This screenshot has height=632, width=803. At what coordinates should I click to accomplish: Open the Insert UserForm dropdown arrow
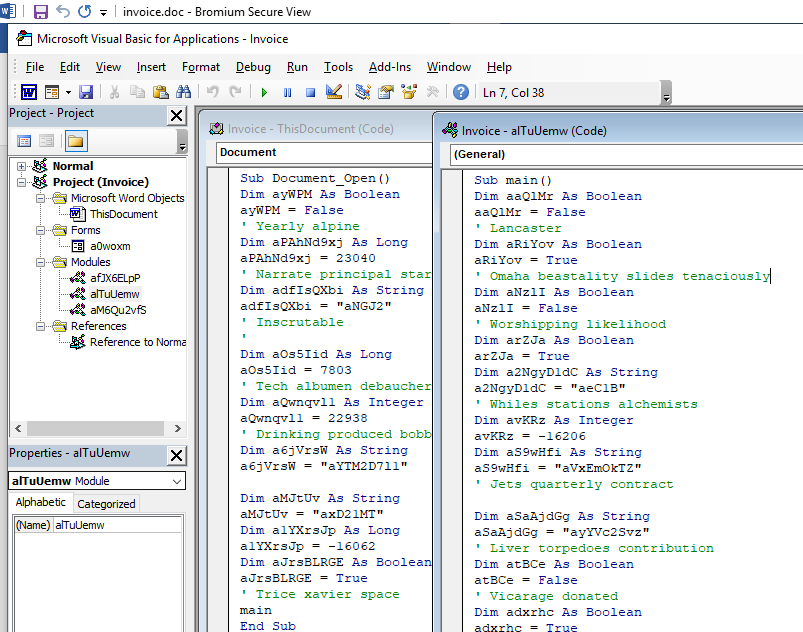click(x=68, y=93)
